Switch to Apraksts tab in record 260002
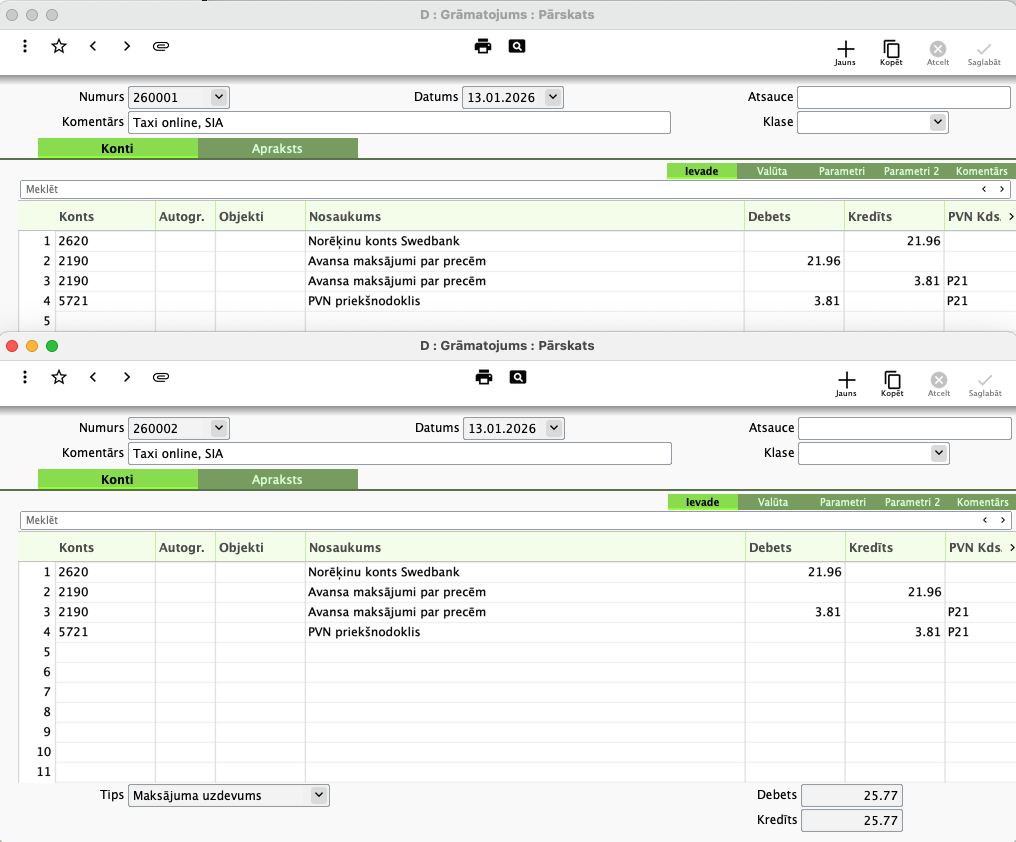The image size is (1016, 842). click(x=277, y=480)
